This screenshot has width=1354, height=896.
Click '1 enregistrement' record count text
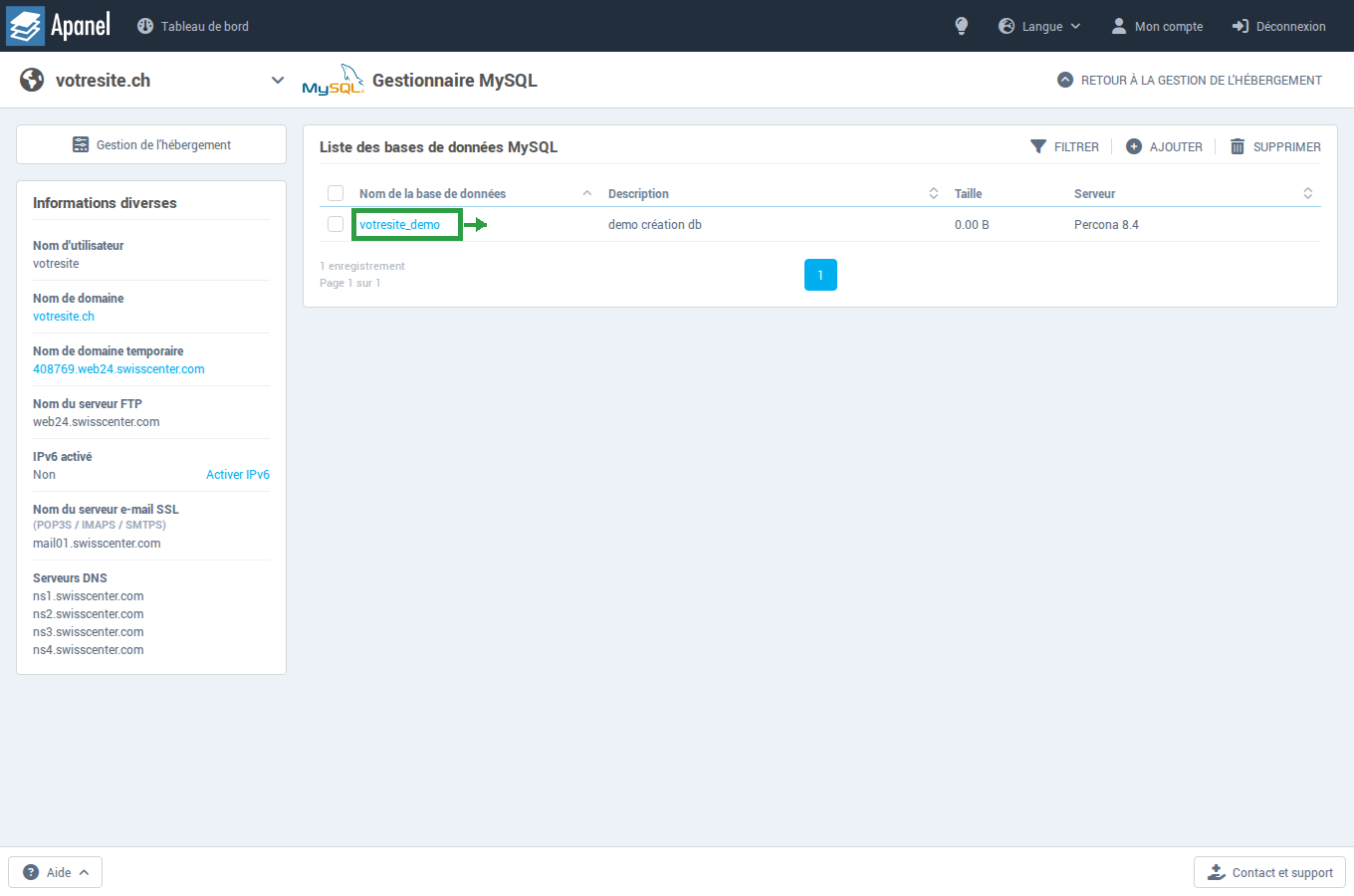click(x=362, y=266)
